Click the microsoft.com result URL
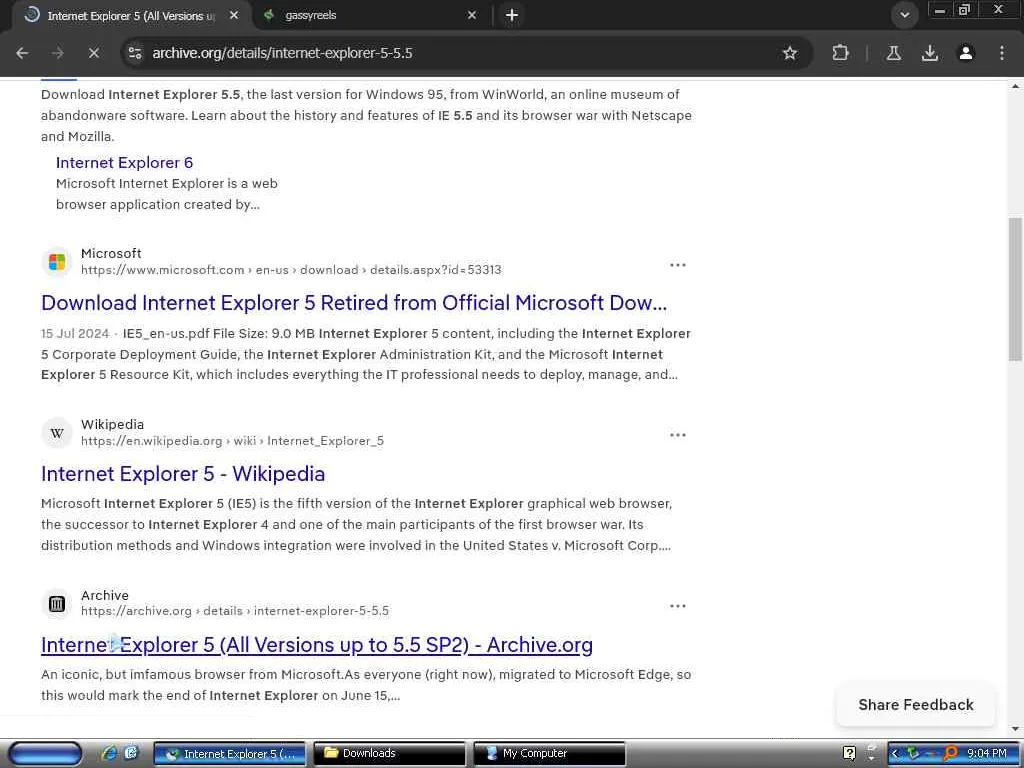The image size is (1024, 768). pos(291,270)
